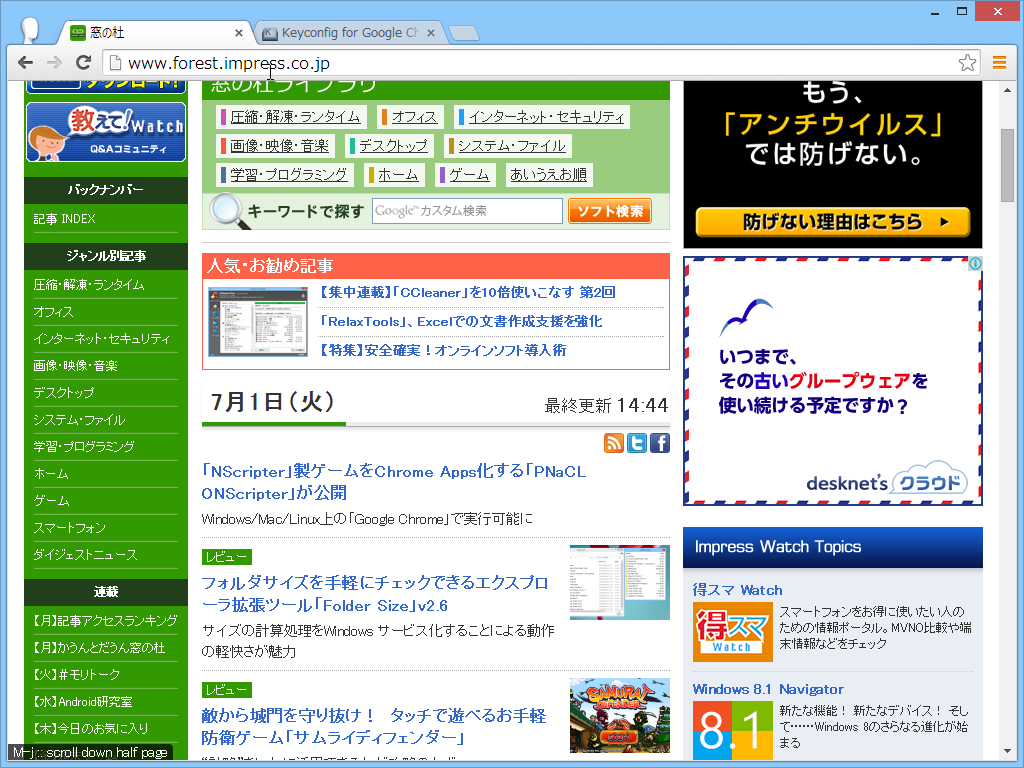Go back using the back arrow
The height and width of the screenshot is (768, 1024).
click(25, 62)
